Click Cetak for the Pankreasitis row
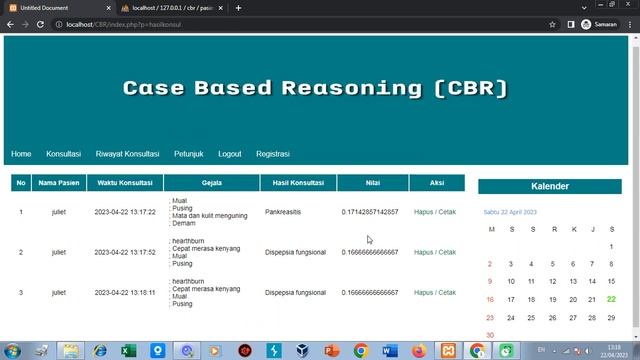The image size is (640, 360). click(x=447, y=212)
